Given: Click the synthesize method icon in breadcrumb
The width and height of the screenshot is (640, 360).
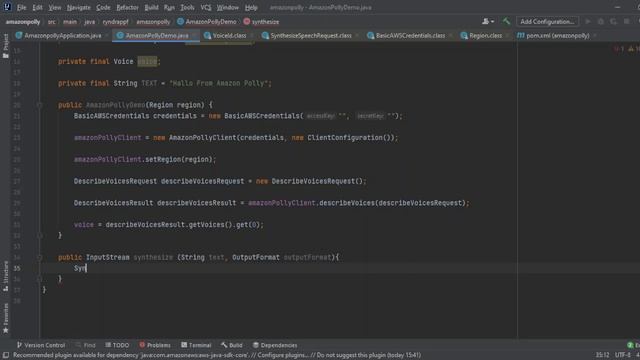Looking at the screenshot, I should [247, 22].
